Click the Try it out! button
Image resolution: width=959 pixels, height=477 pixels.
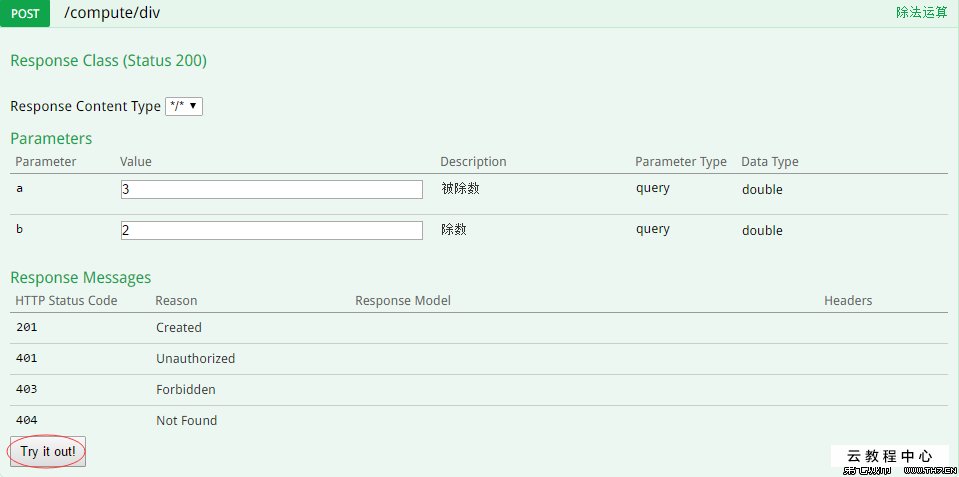[47, 452]
